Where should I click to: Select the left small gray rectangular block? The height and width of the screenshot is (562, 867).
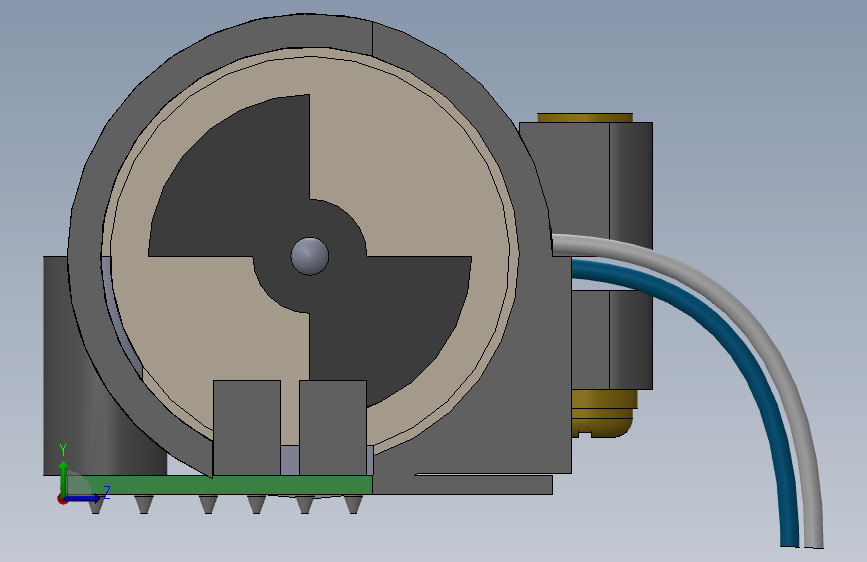247,427
